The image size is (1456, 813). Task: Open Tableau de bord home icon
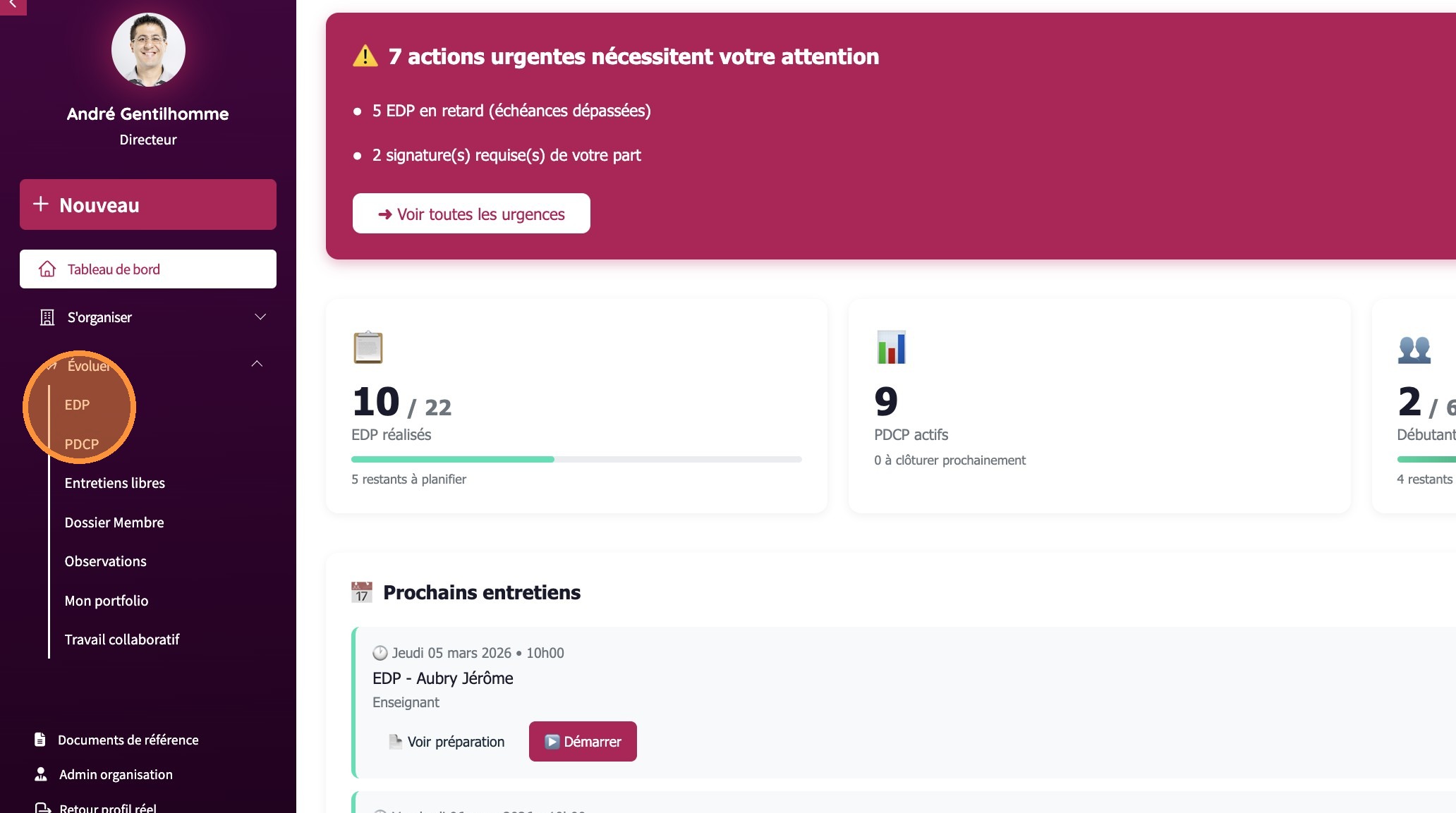tap(47, 269)
